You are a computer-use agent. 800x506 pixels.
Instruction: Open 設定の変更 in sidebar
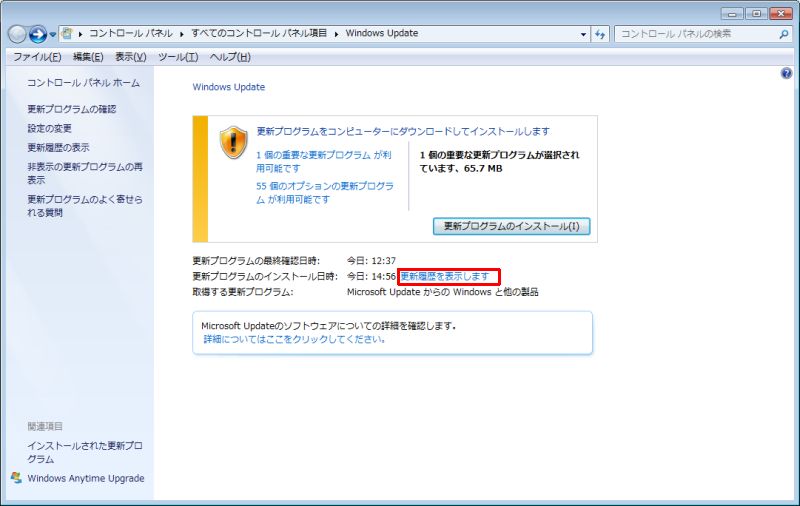pyautogui.click(x=49, y=129)
